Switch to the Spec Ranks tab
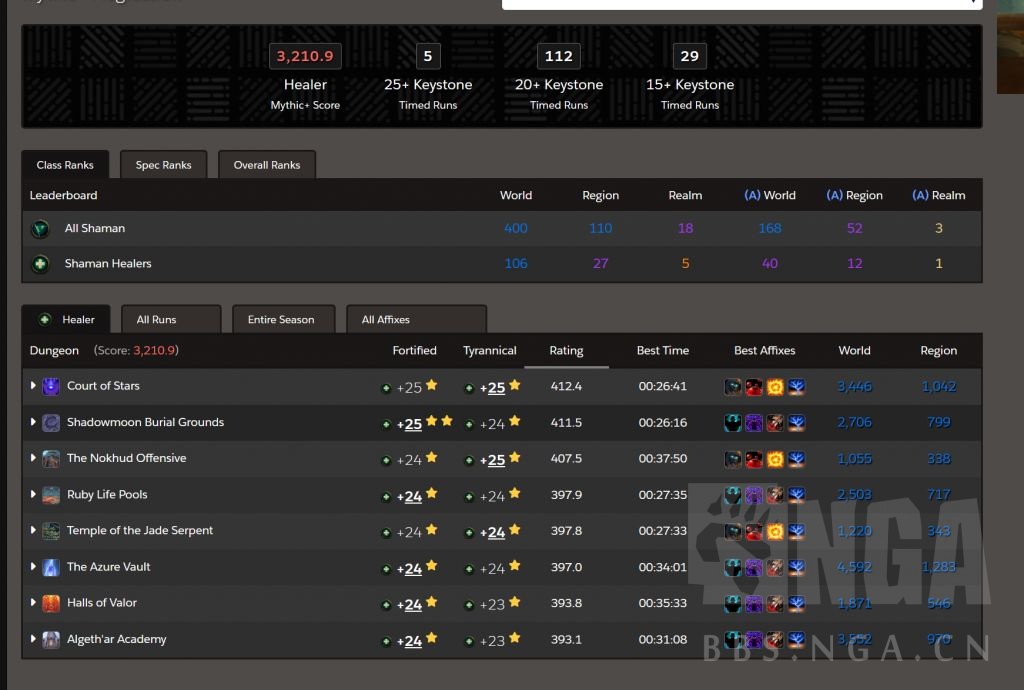This screenshot has width=1024, height=690. coord(163,165)
